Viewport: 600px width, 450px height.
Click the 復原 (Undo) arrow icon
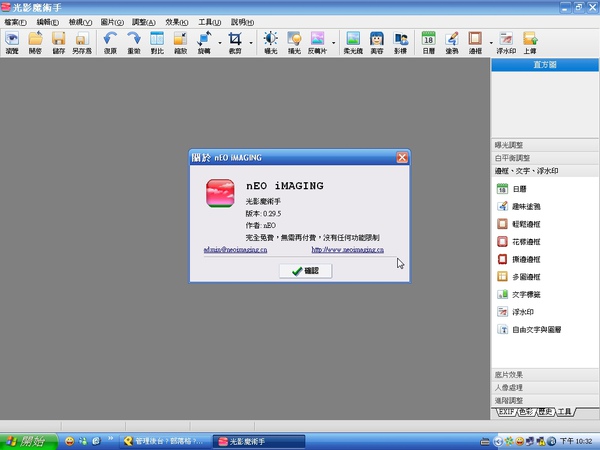coord(110,42)
